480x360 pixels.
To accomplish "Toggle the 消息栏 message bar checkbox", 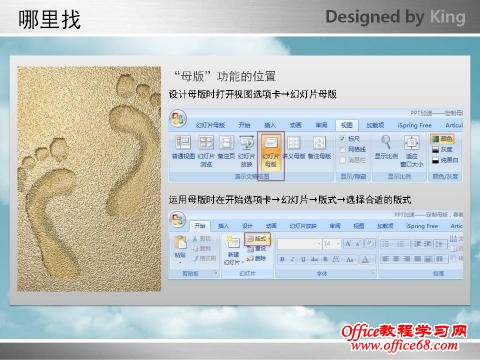I will click(x=342, y=160).
